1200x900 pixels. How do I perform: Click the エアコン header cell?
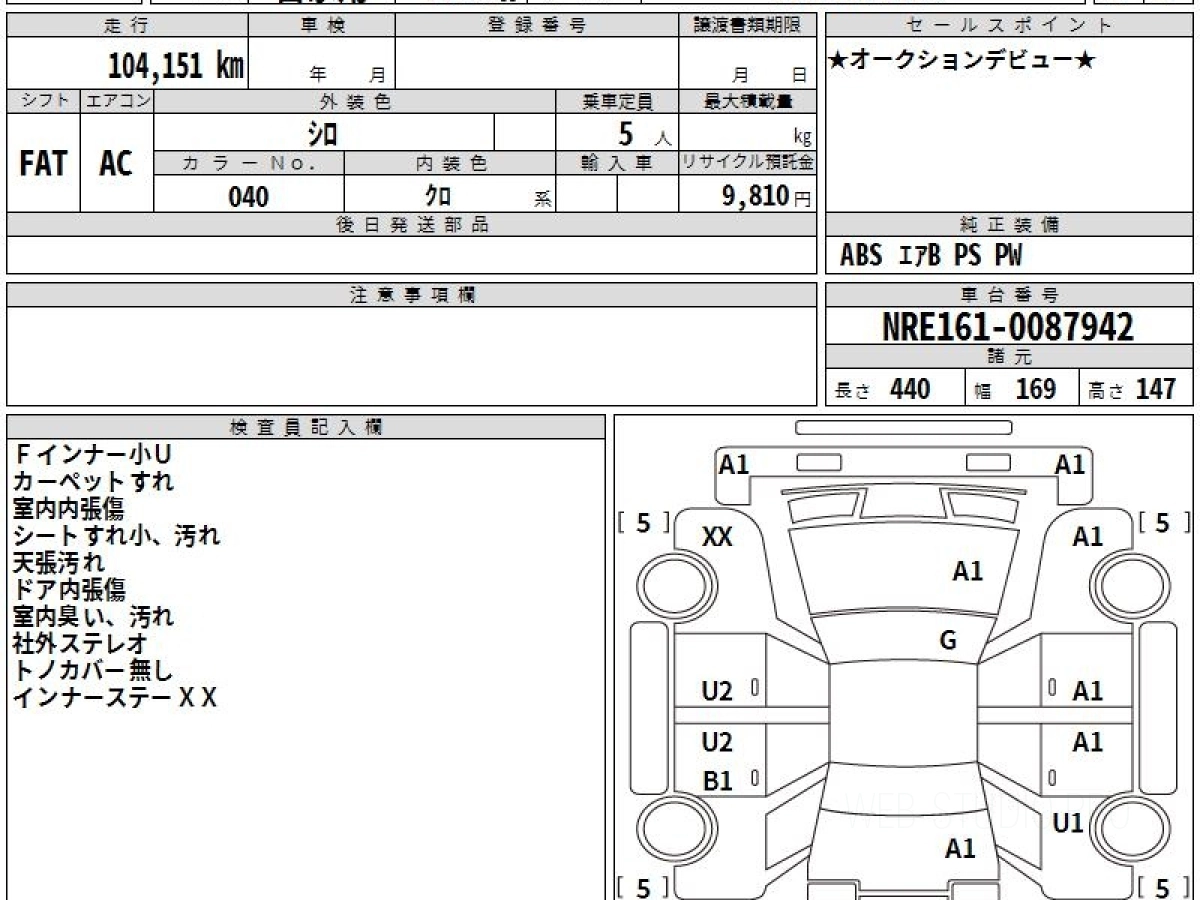(117, 101)
